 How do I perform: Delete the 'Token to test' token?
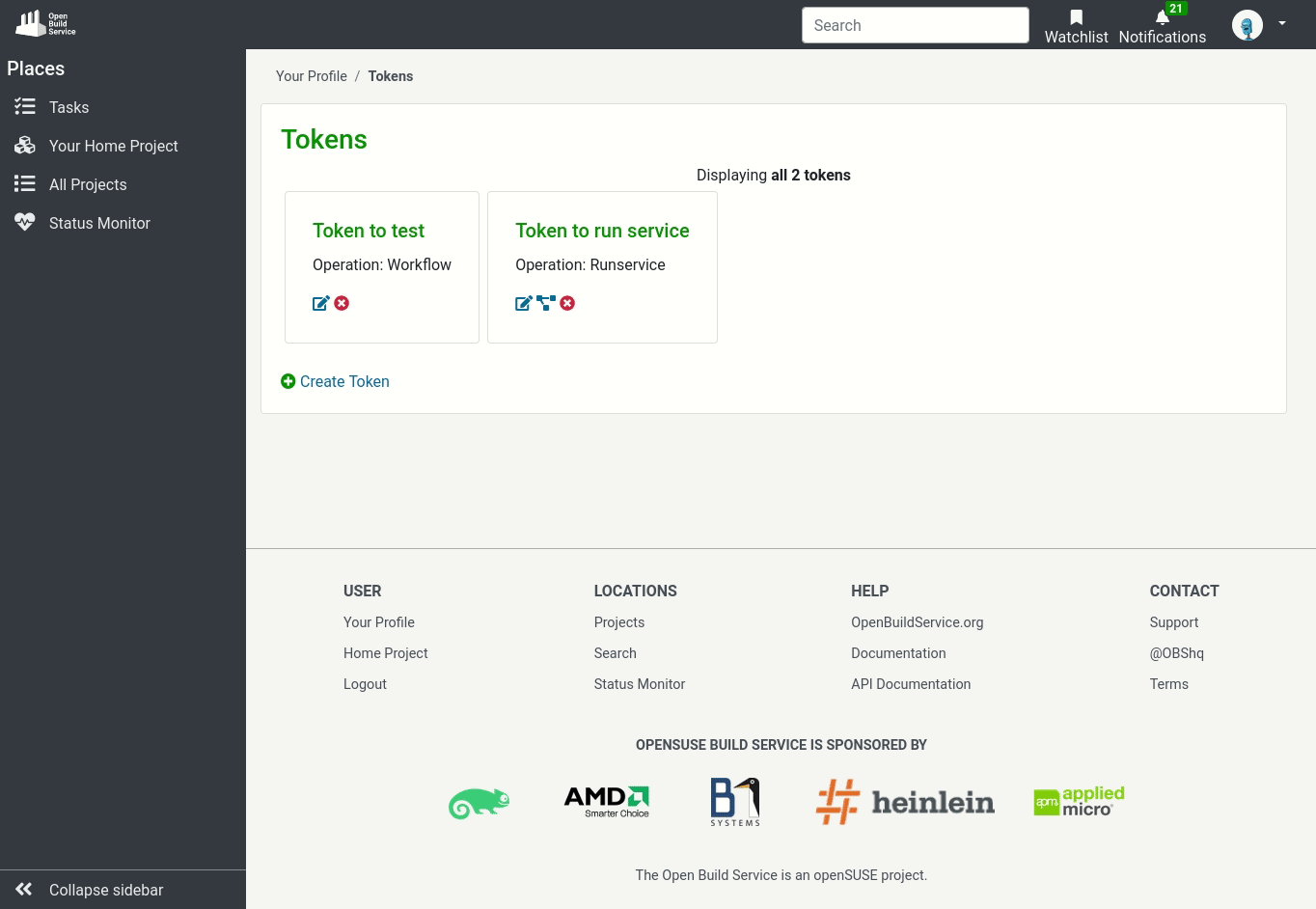point(342,303)
